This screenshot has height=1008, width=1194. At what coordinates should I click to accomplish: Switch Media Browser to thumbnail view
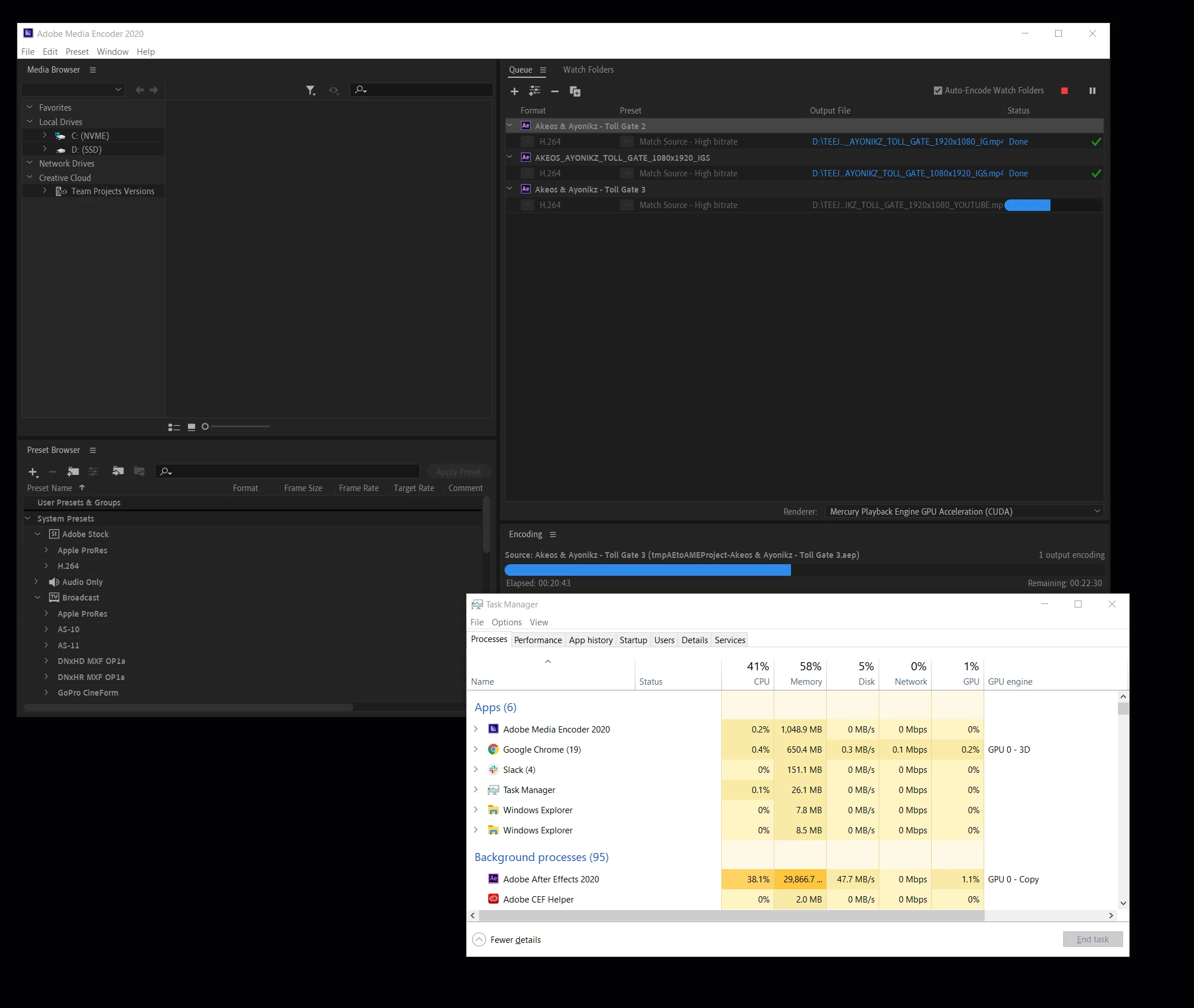pyautogui.click(x=191, y=427)
